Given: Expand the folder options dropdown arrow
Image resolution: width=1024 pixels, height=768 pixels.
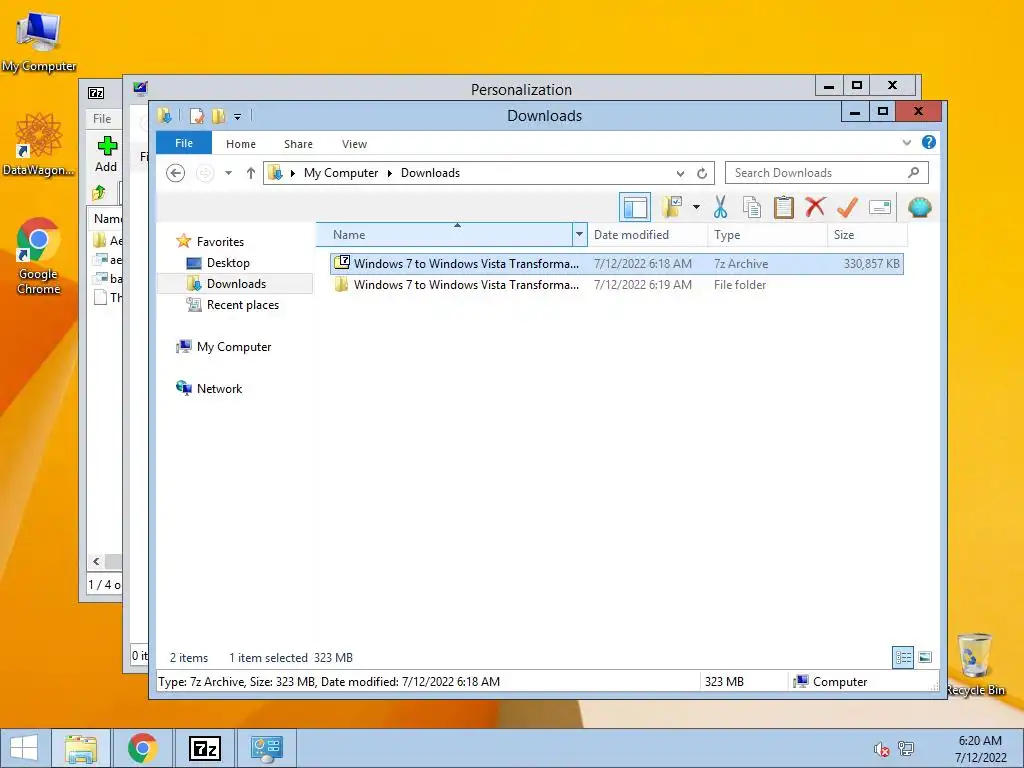Looking at the screenshot, I should 696,208.
